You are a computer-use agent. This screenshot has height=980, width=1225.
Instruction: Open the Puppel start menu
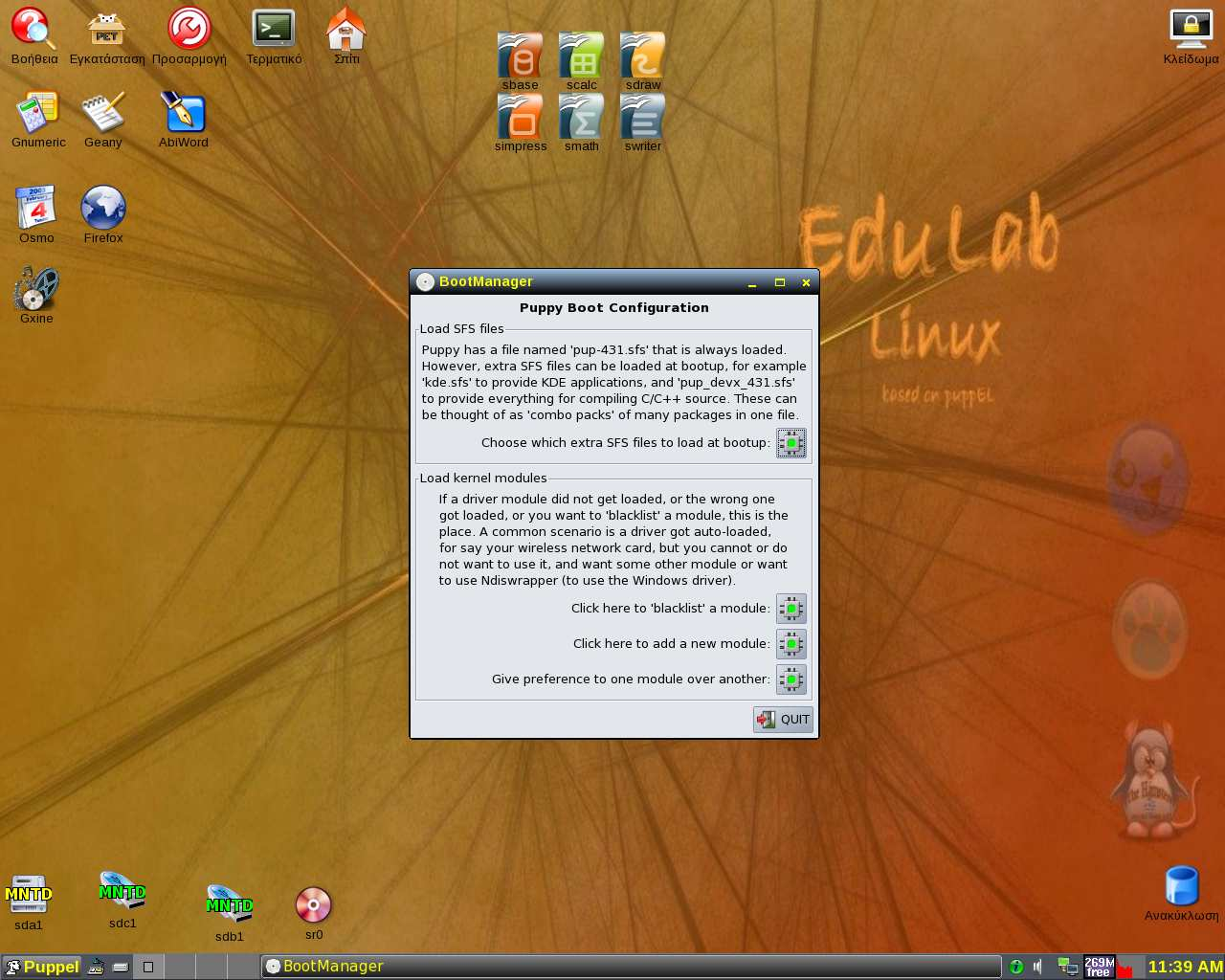[41, 967]
